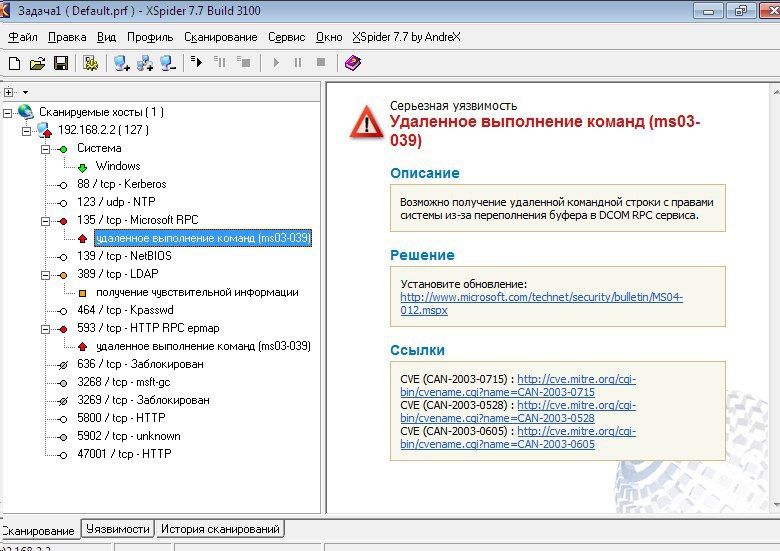Screen dimensions: 780x551
Task: Click the green arrow icon beside Windows
Action: (83, 168)
